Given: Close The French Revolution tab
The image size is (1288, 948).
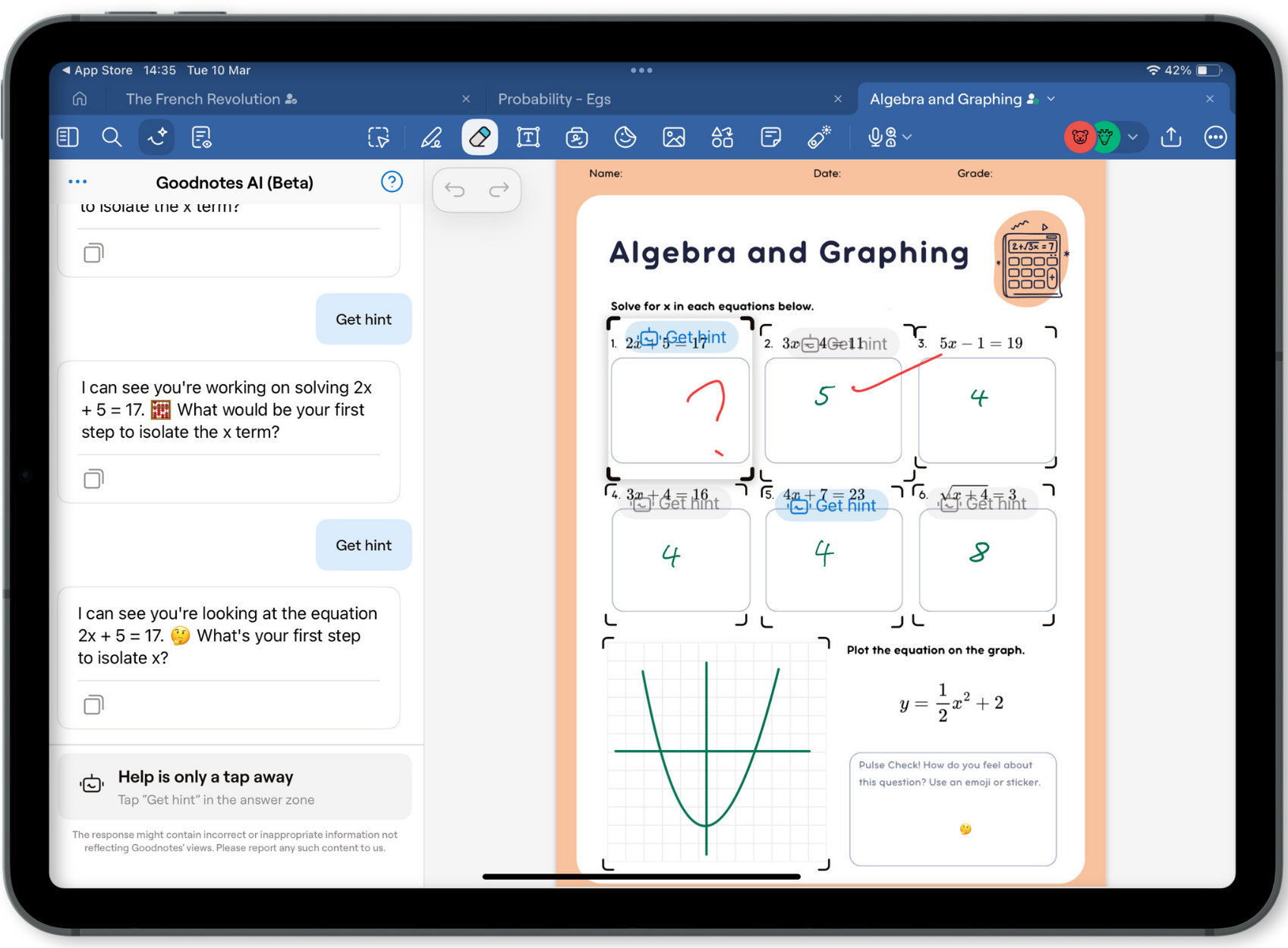Looking at the screenshot, I should 466,99.
